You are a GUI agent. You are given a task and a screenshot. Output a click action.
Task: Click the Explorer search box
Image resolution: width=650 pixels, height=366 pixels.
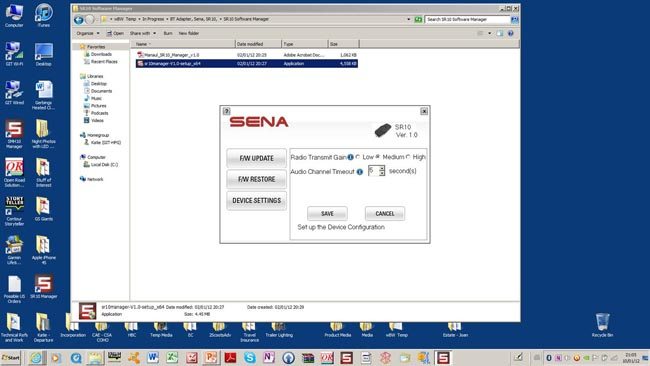(x=468, y=19)
